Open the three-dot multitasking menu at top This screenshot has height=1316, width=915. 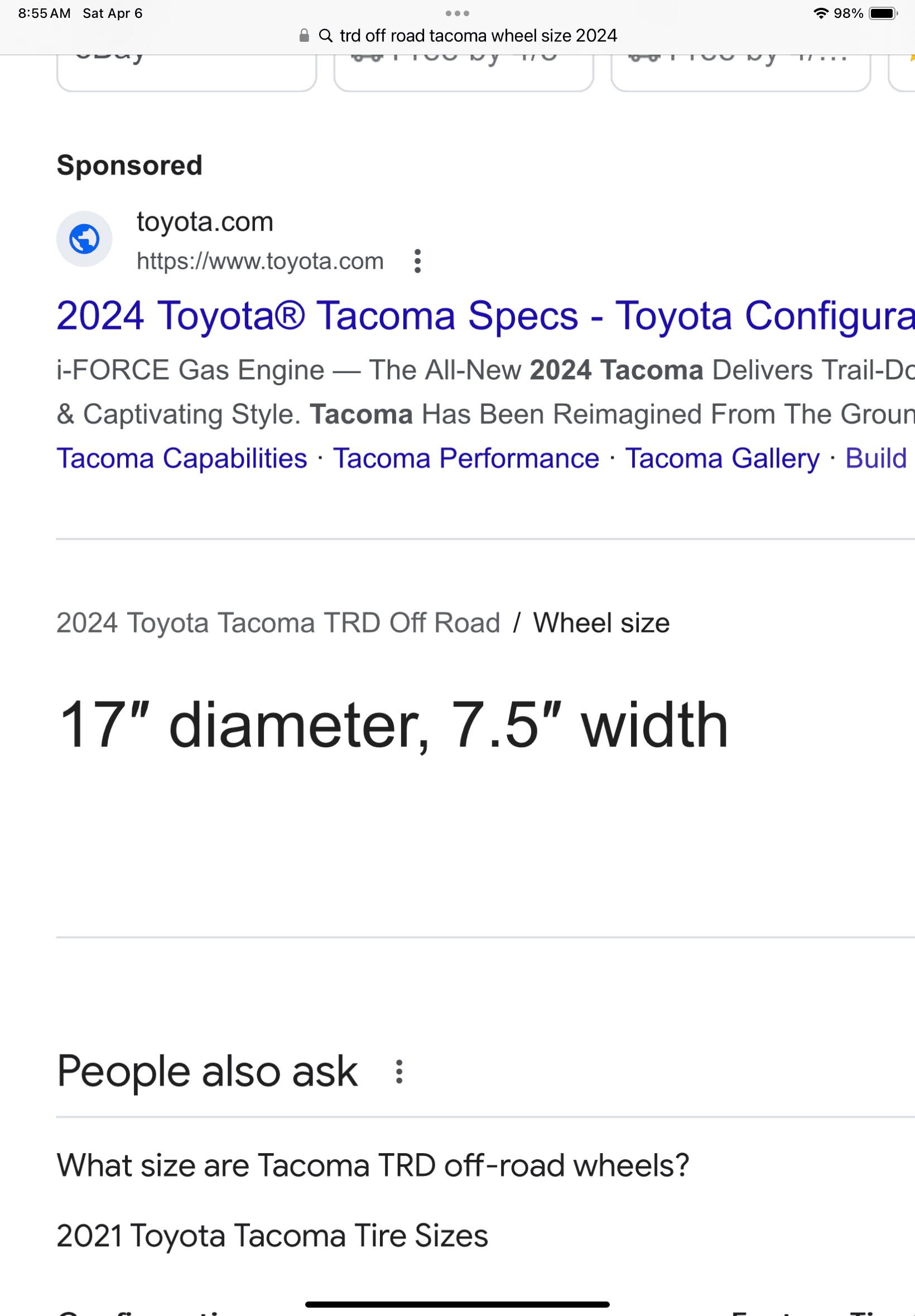(457, 13)
